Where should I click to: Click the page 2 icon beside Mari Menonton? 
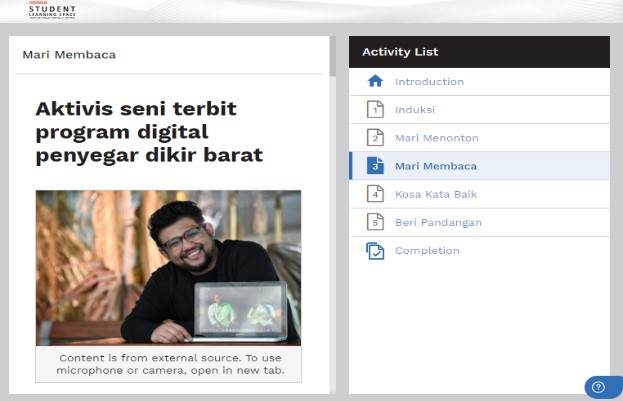(x=375, y=138)
